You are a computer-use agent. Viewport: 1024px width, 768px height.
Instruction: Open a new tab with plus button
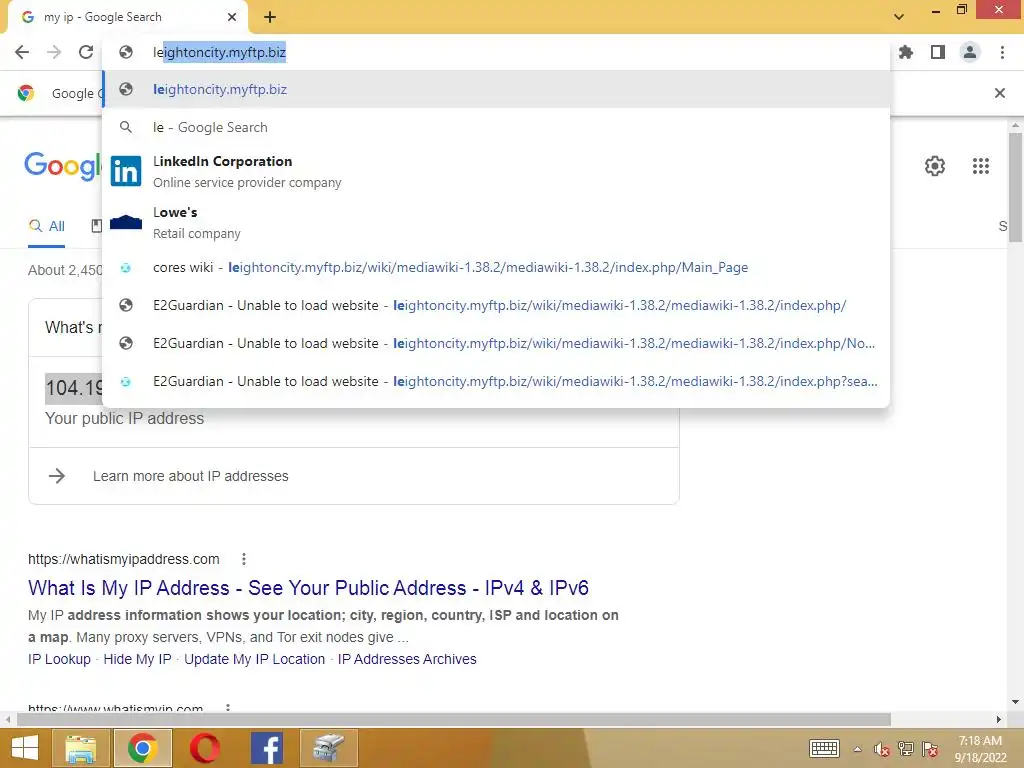[x=270, y=17]
